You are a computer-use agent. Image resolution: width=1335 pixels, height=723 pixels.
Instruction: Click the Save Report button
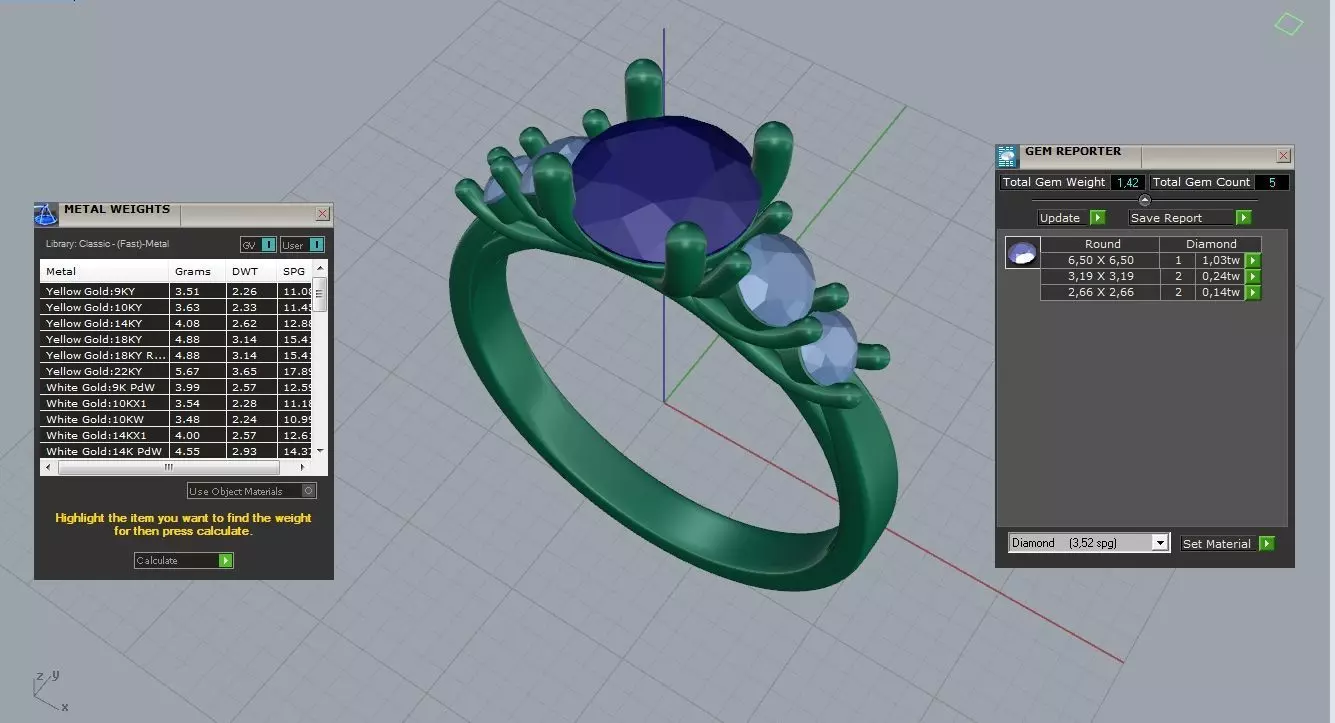click(x=1190, y=218)
